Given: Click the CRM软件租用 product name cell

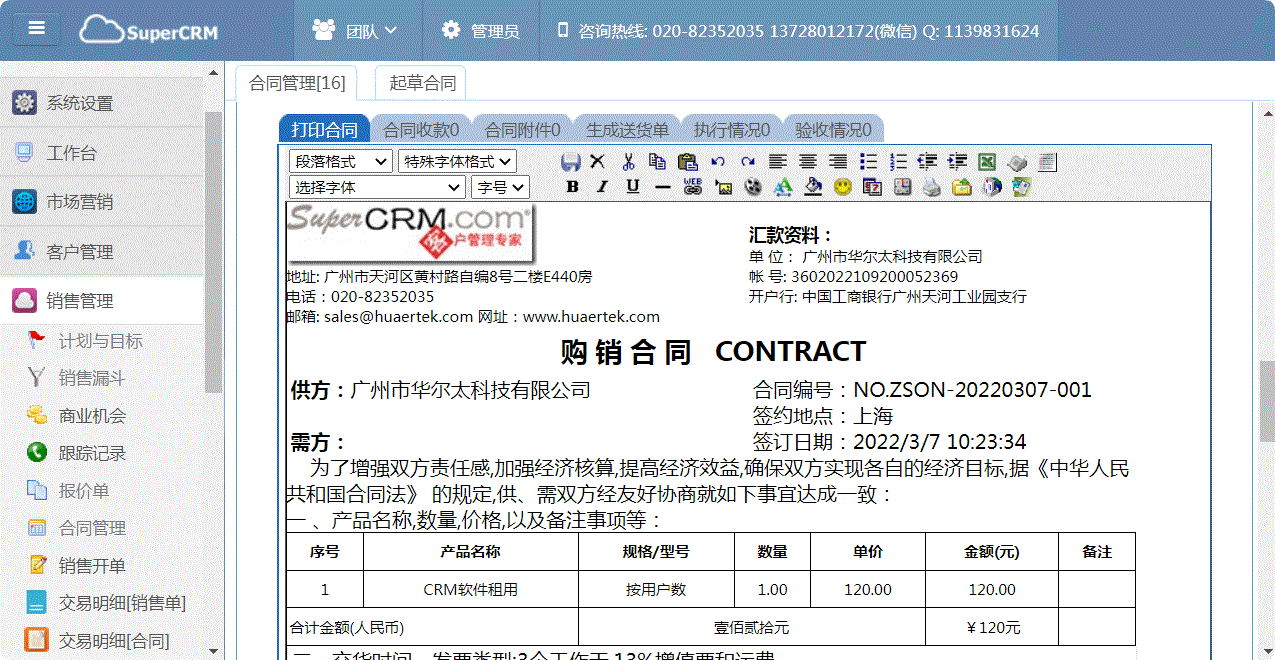Looking at the screenshot, I should click(x=471, y=590).
